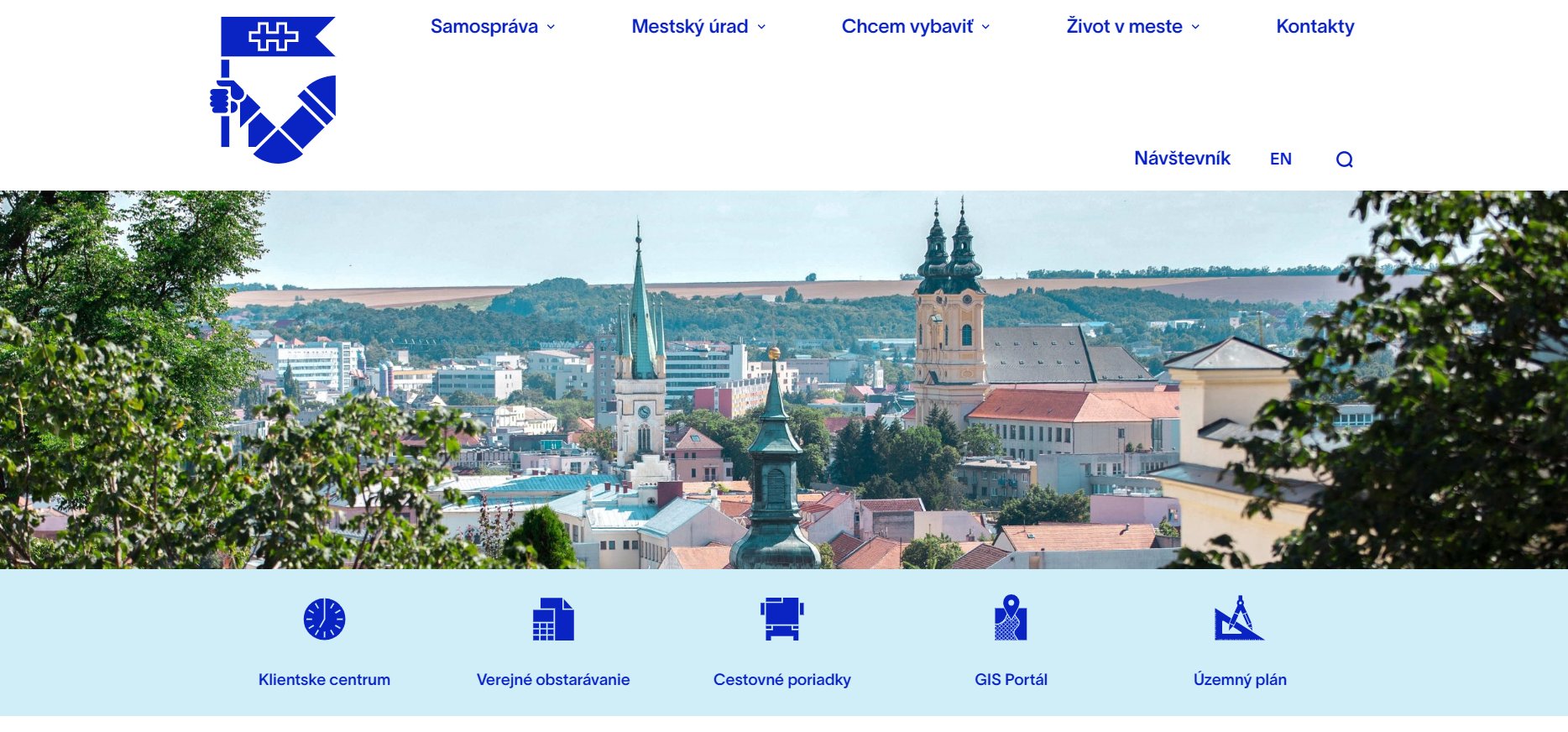This screenshot has width=1568, height=732.
Task: Open the GIS Portál link text
Action: coord(1011,680)
